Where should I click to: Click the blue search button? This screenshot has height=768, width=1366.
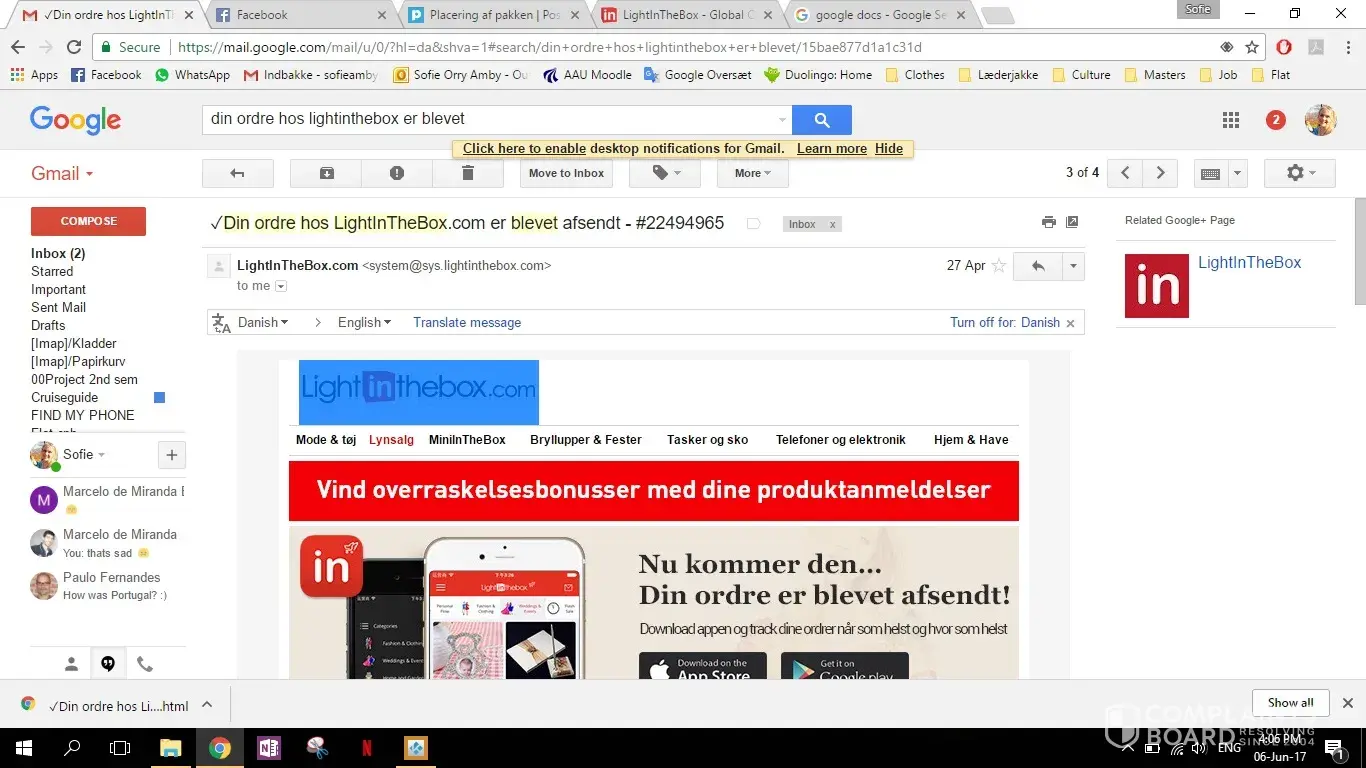point(821,120)
